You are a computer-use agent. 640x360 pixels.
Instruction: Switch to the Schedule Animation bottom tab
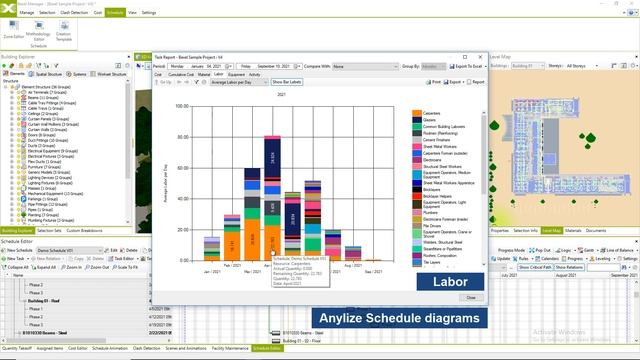click(110, 348)
